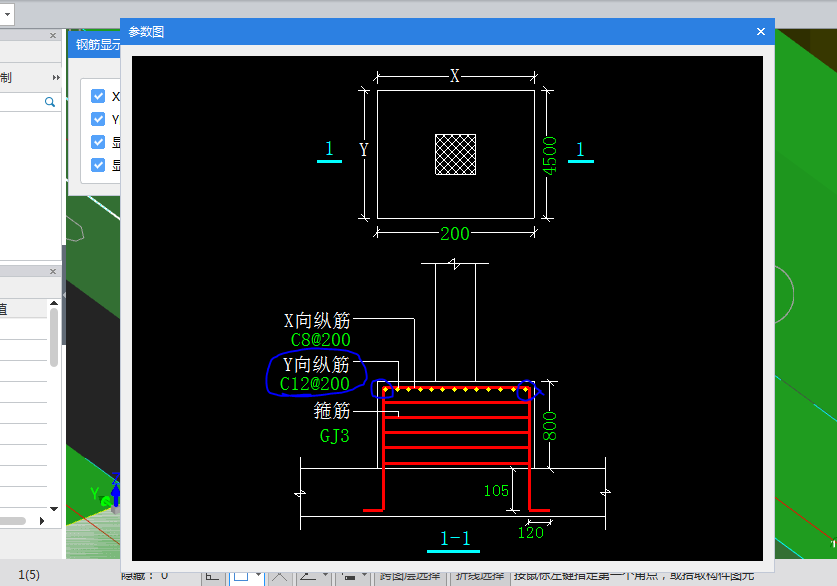Click the 1-1 section title in diagram
This screenshot has width=837, height=586.
click(455, 538)
